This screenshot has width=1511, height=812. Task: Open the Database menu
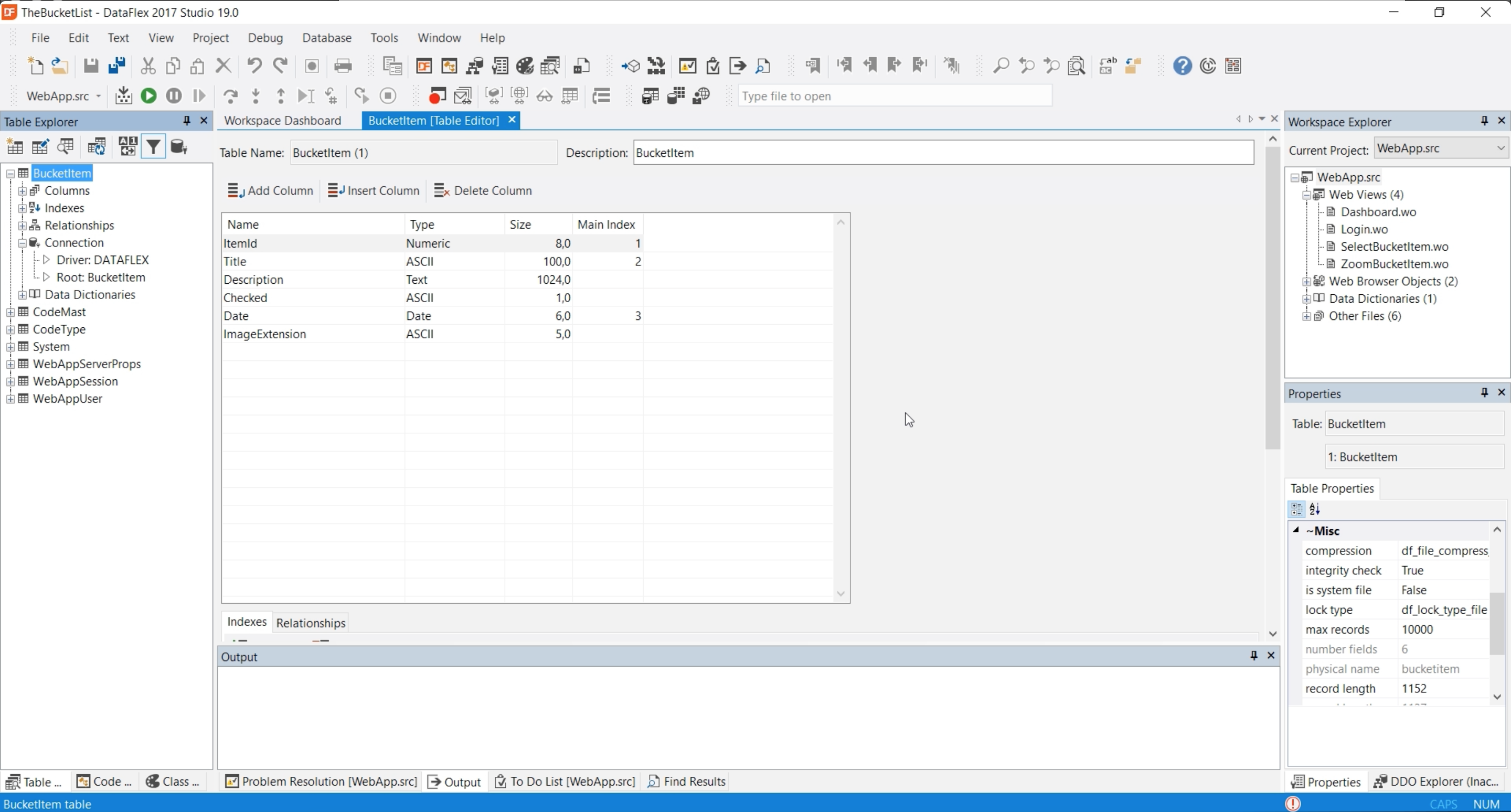(326, 38)
